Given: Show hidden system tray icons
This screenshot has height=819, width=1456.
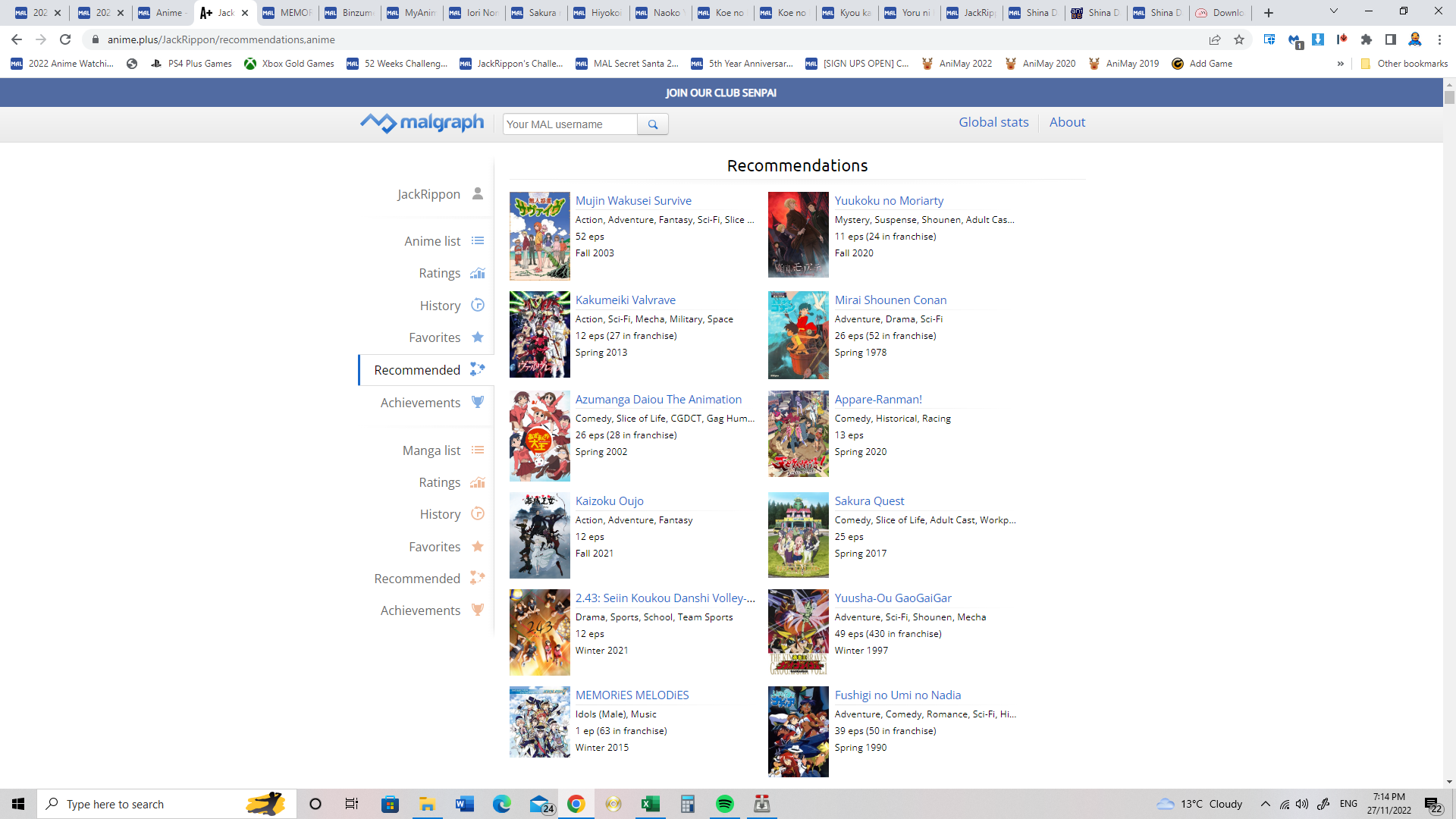Looking at the screenshot, I should pyautogui.click(x=1265, y=804).
